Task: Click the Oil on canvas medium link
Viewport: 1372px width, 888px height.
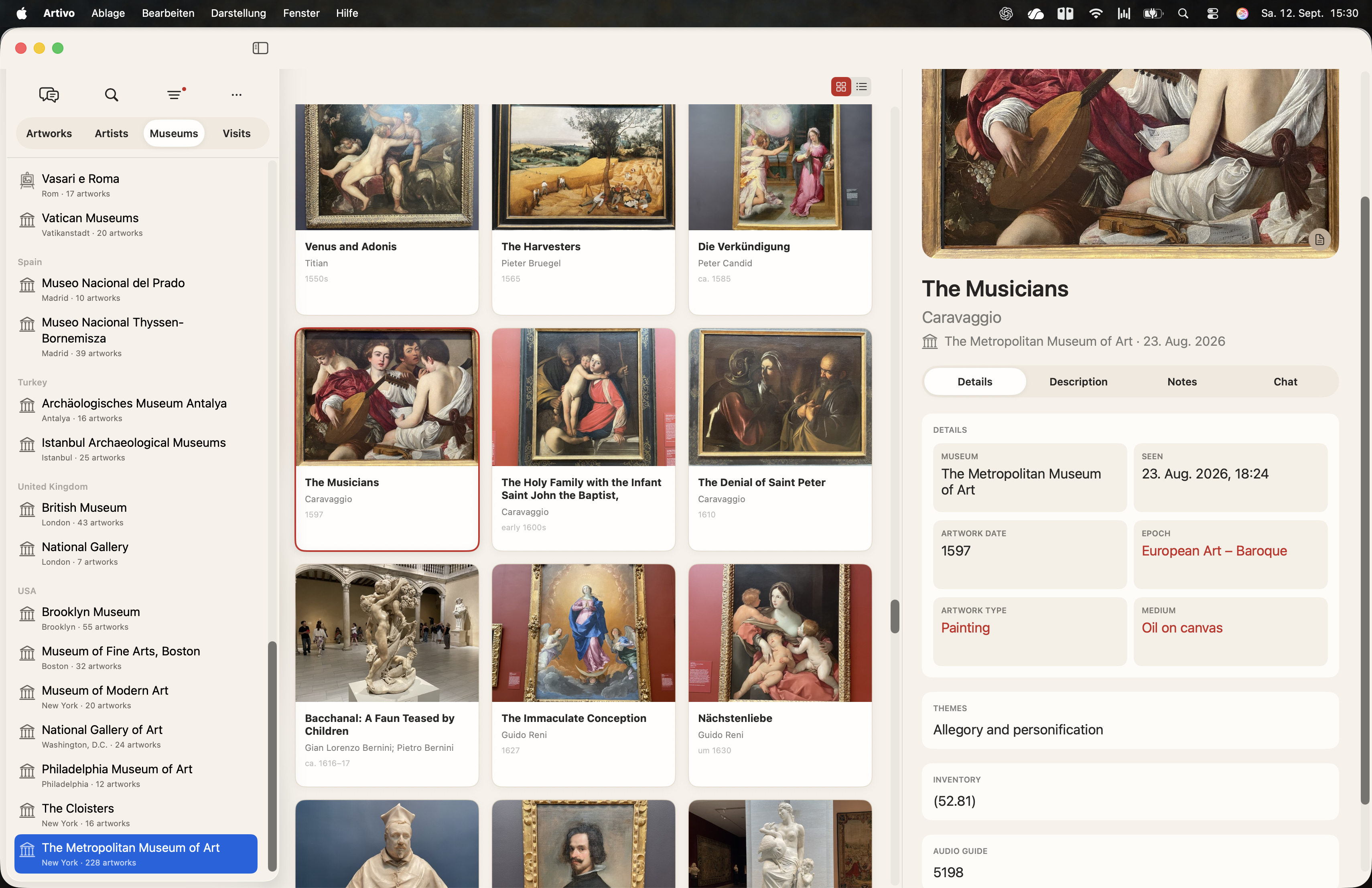Action: (1182, 628)
